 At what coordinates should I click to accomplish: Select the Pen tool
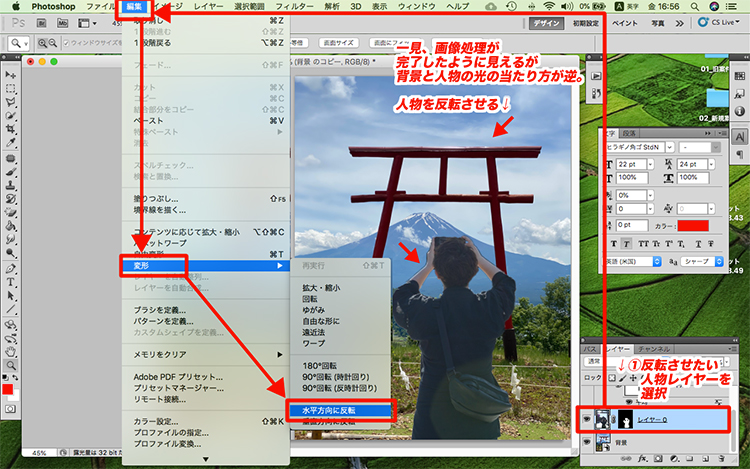pos(10,268)
